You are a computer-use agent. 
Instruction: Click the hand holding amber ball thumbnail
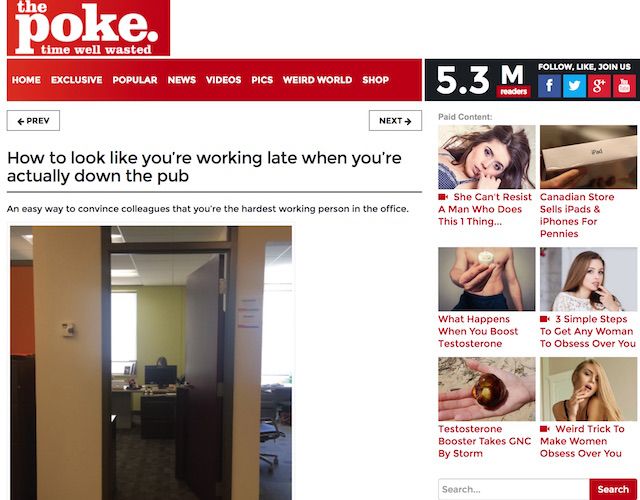(487, 389)
